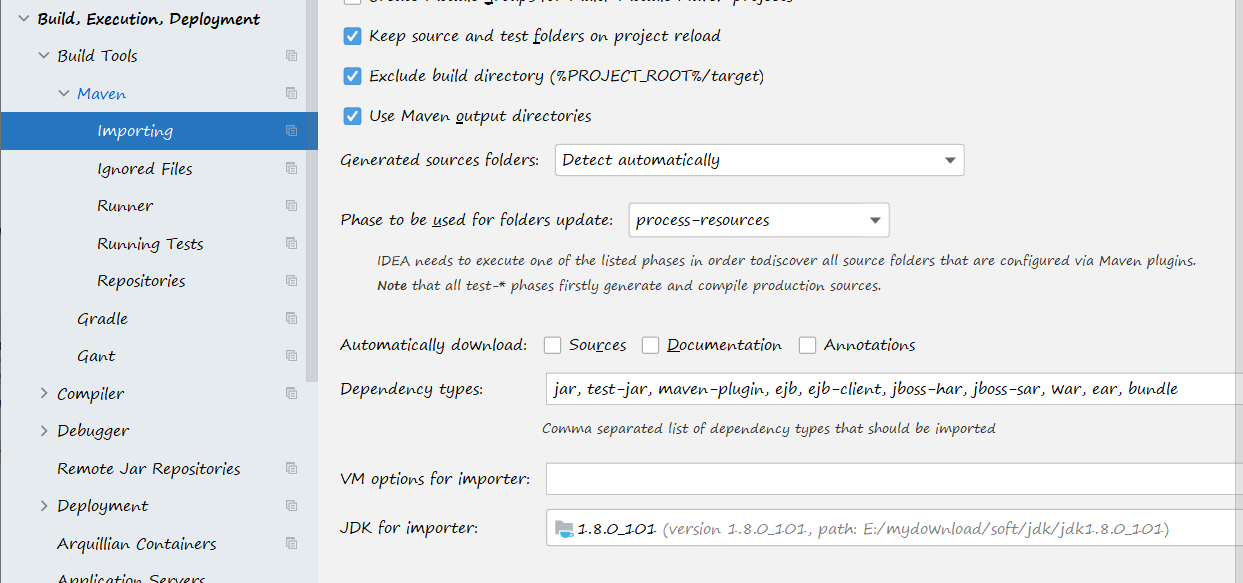1243x583 pixels.
Task: Click project-level icon next to Runner
Action: click(291, 206)
